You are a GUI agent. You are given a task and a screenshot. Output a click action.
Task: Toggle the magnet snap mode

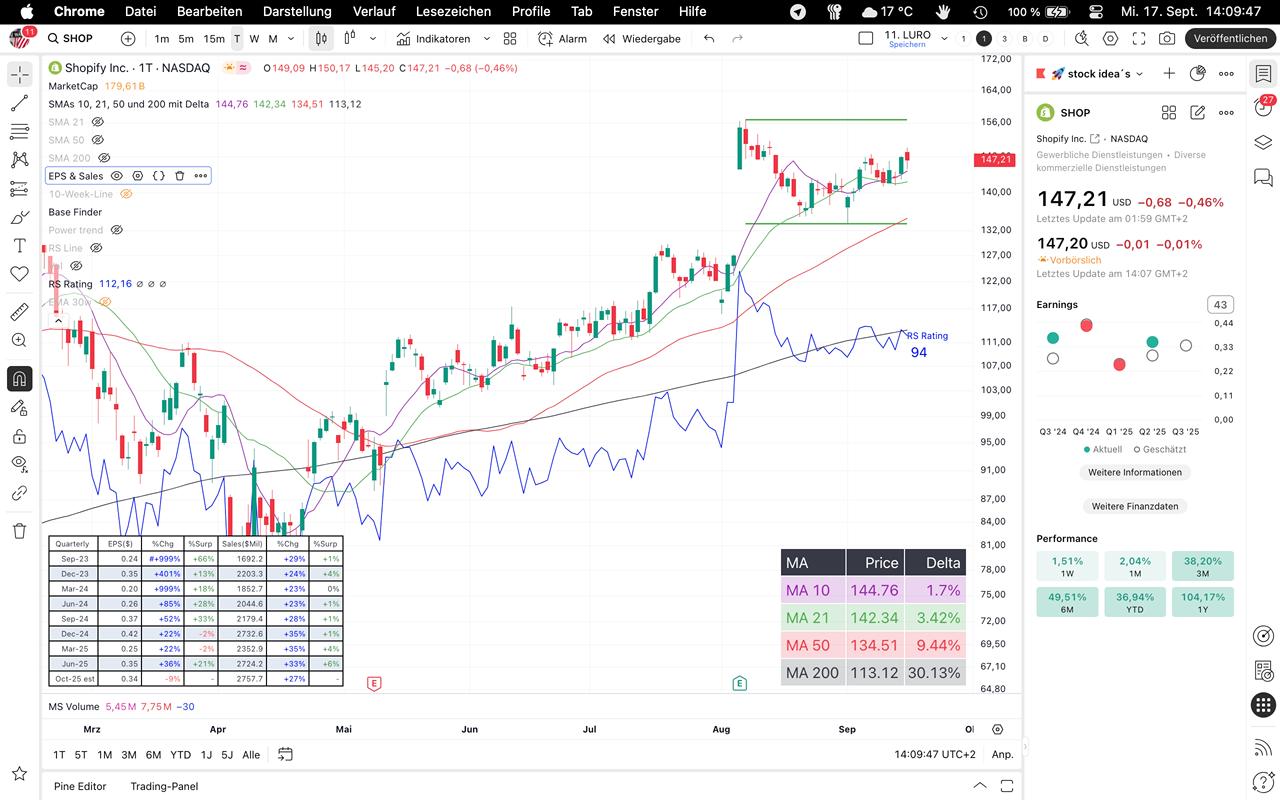coord(19,379)
